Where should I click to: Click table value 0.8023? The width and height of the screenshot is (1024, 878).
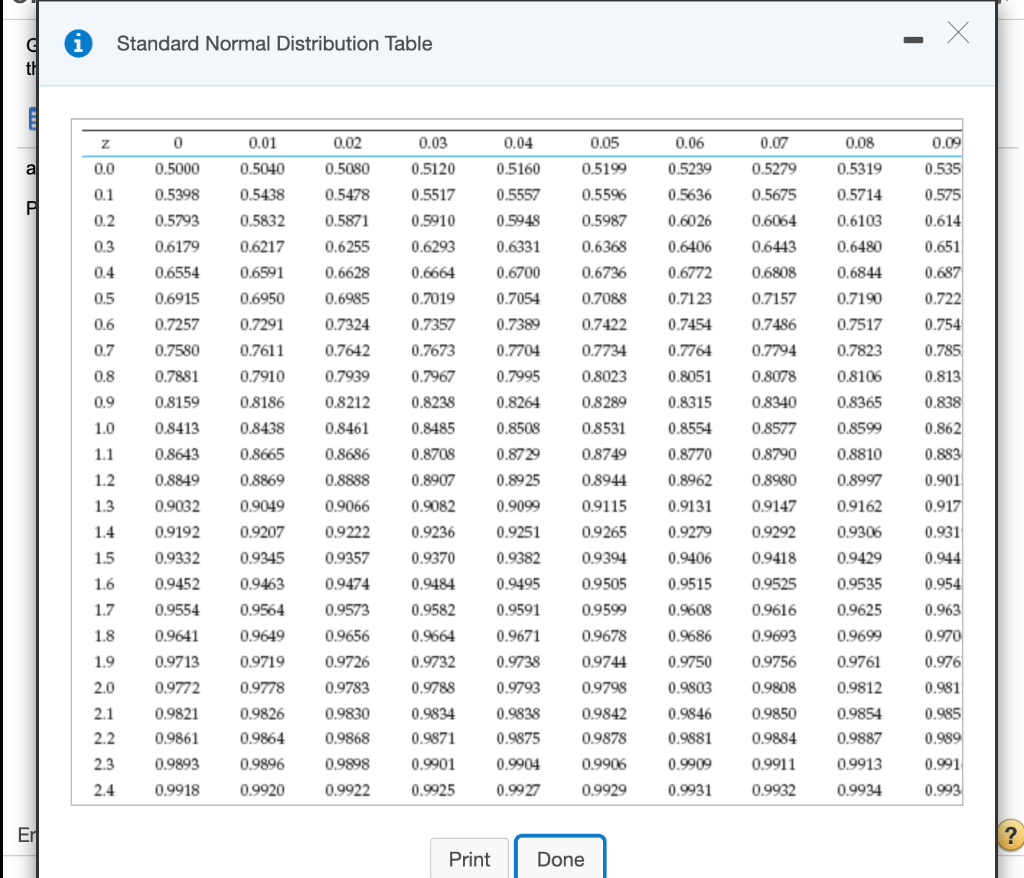tap(605, 376)
